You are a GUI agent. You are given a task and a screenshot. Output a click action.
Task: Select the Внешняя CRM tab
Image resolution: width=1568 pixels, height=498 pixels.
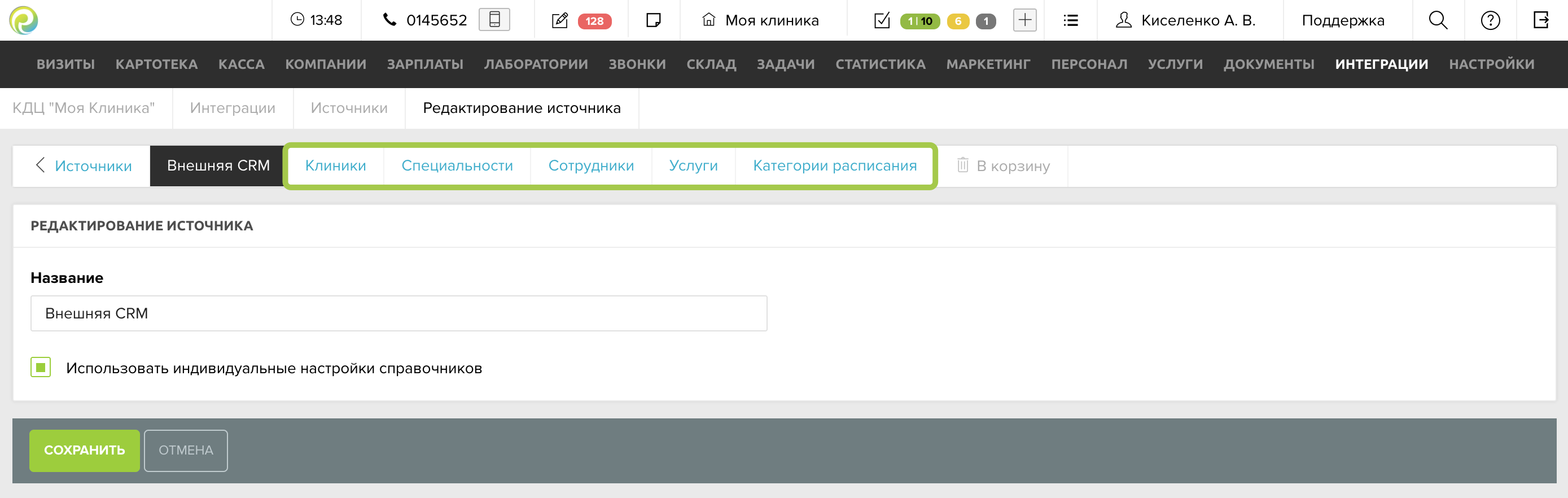(218, 165)
